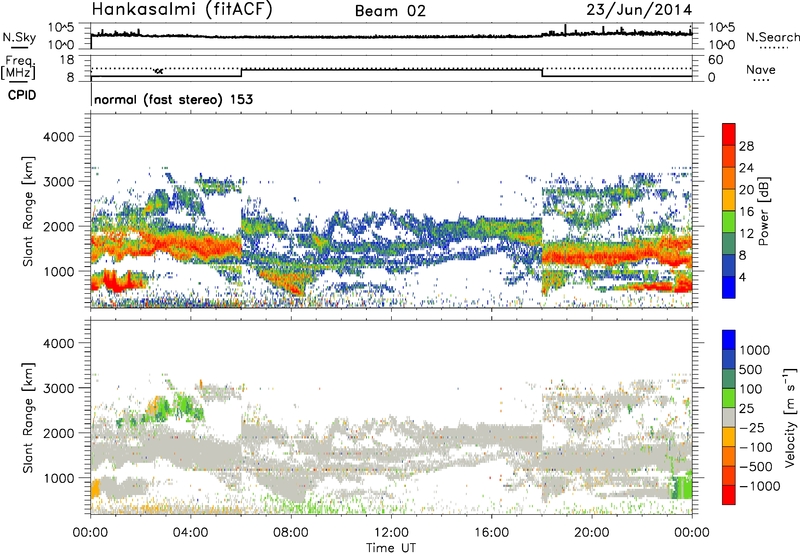Click the blue bottom of power colorbar
The width and height of the screenshot is (800, 554).
coord(729,287)
